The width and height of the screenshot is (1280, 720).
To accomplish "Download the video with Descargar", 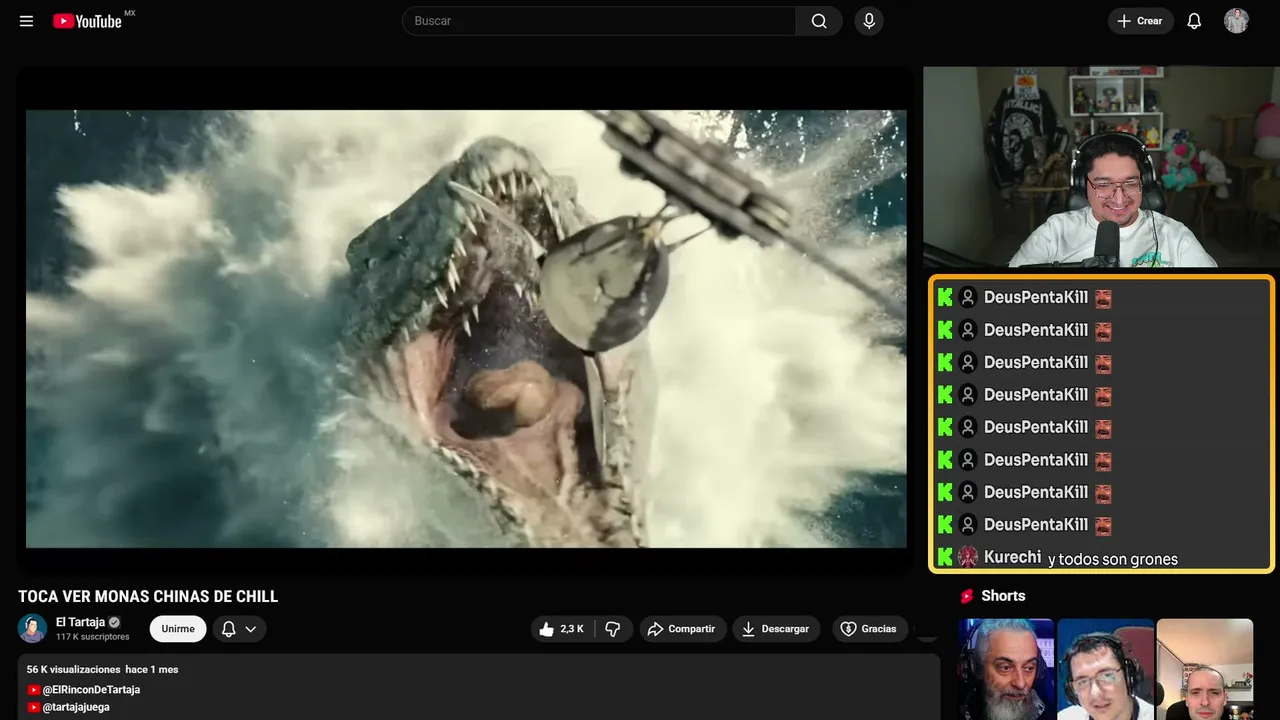I will pos(776,629).
